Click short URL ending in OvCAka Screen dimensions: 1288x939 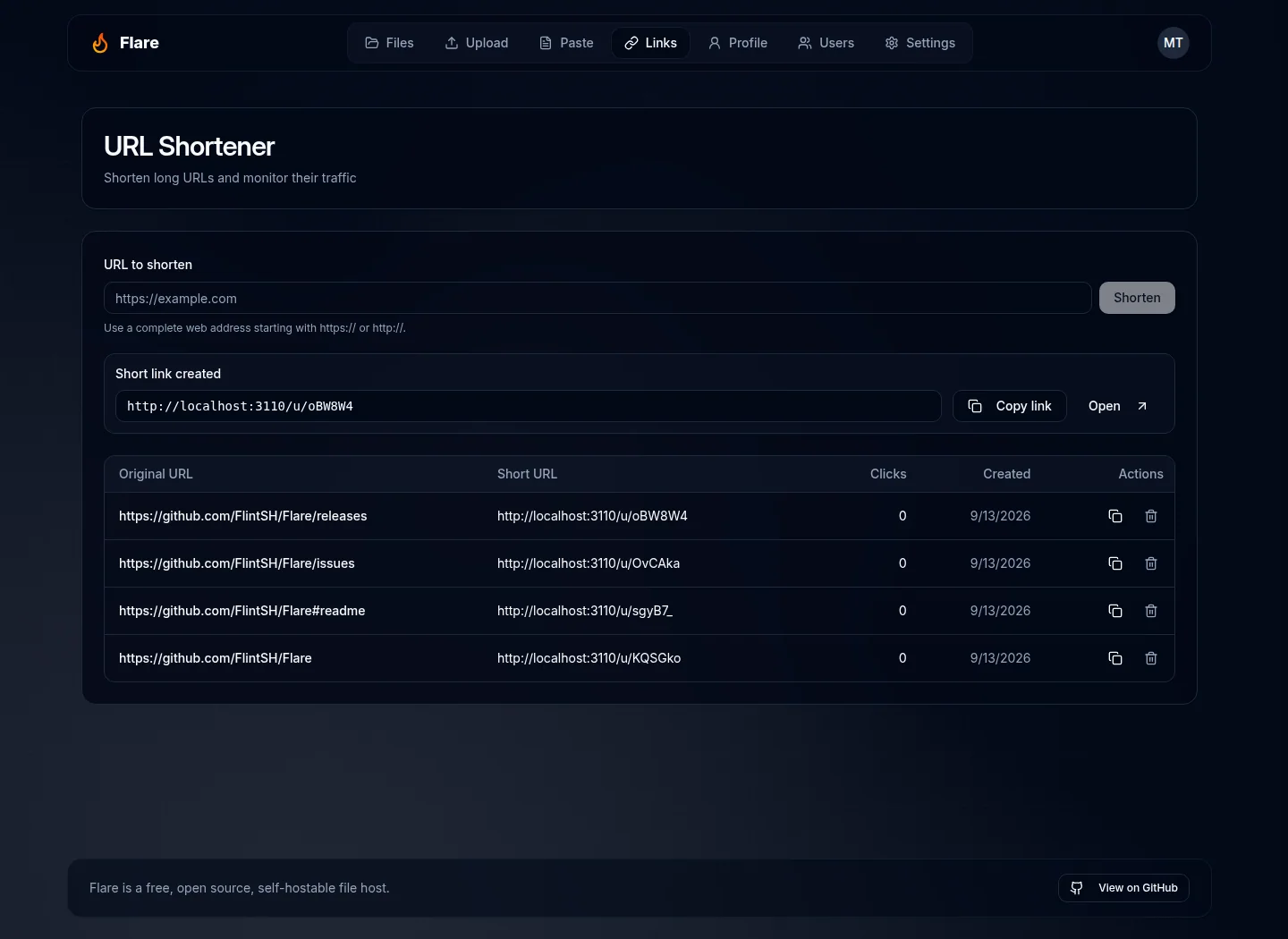pyautogui.click(x=589, y=563)
